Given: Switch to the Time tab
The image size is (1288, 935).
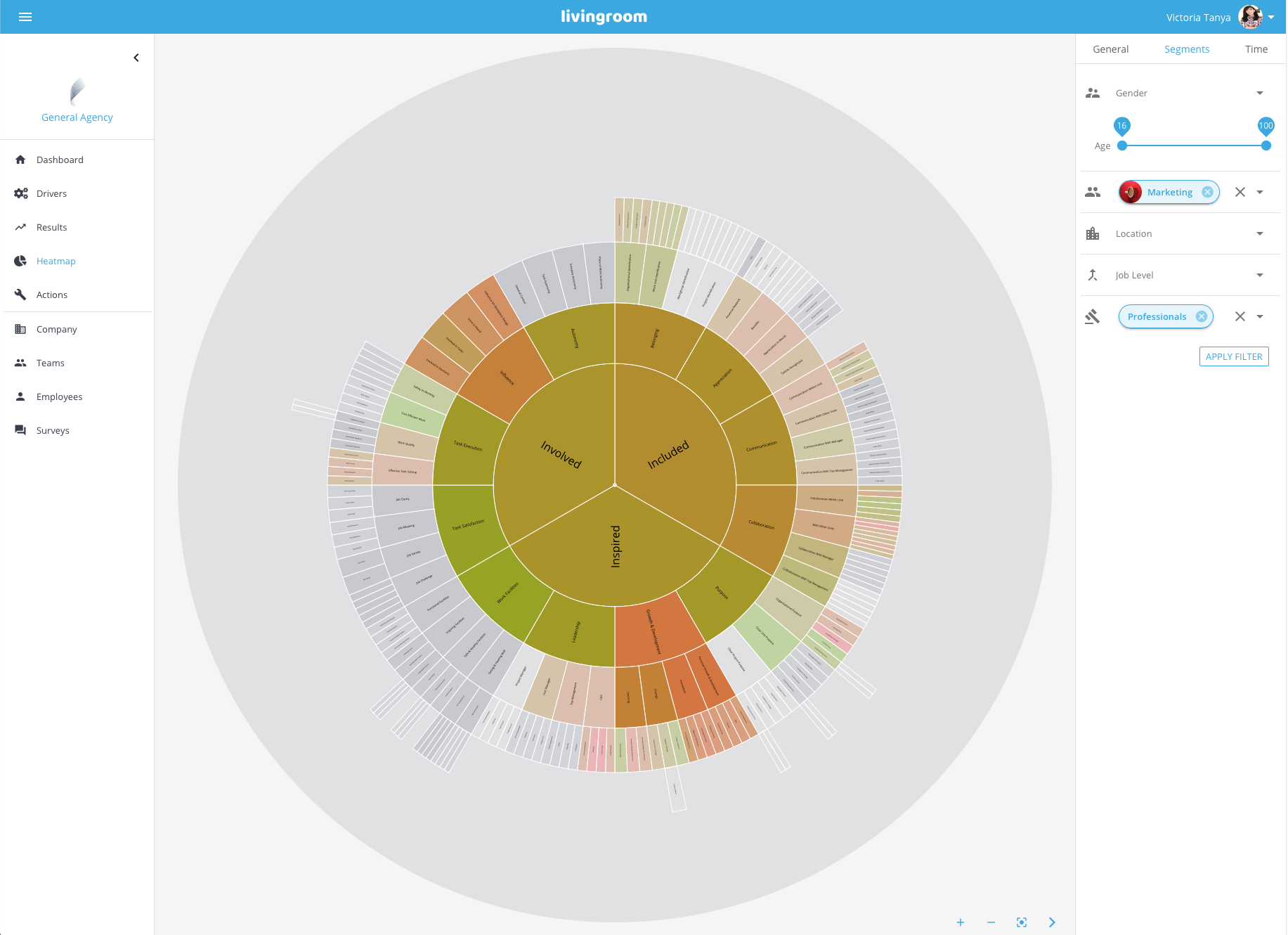Looking at the screenshot, I should pos(1256,49).
